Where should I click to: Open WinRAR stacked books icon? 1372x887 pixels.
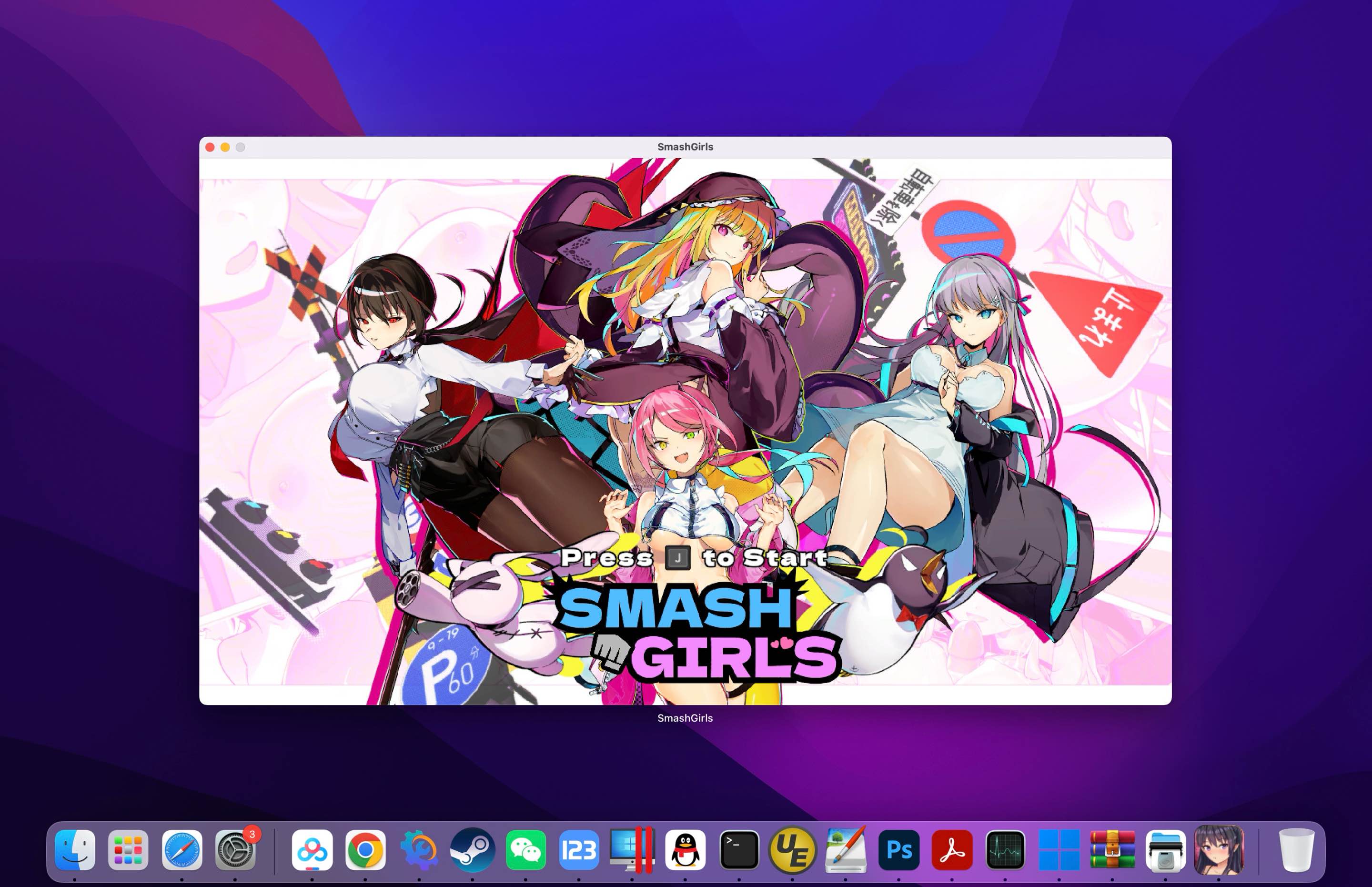(x=1112, y=849)
